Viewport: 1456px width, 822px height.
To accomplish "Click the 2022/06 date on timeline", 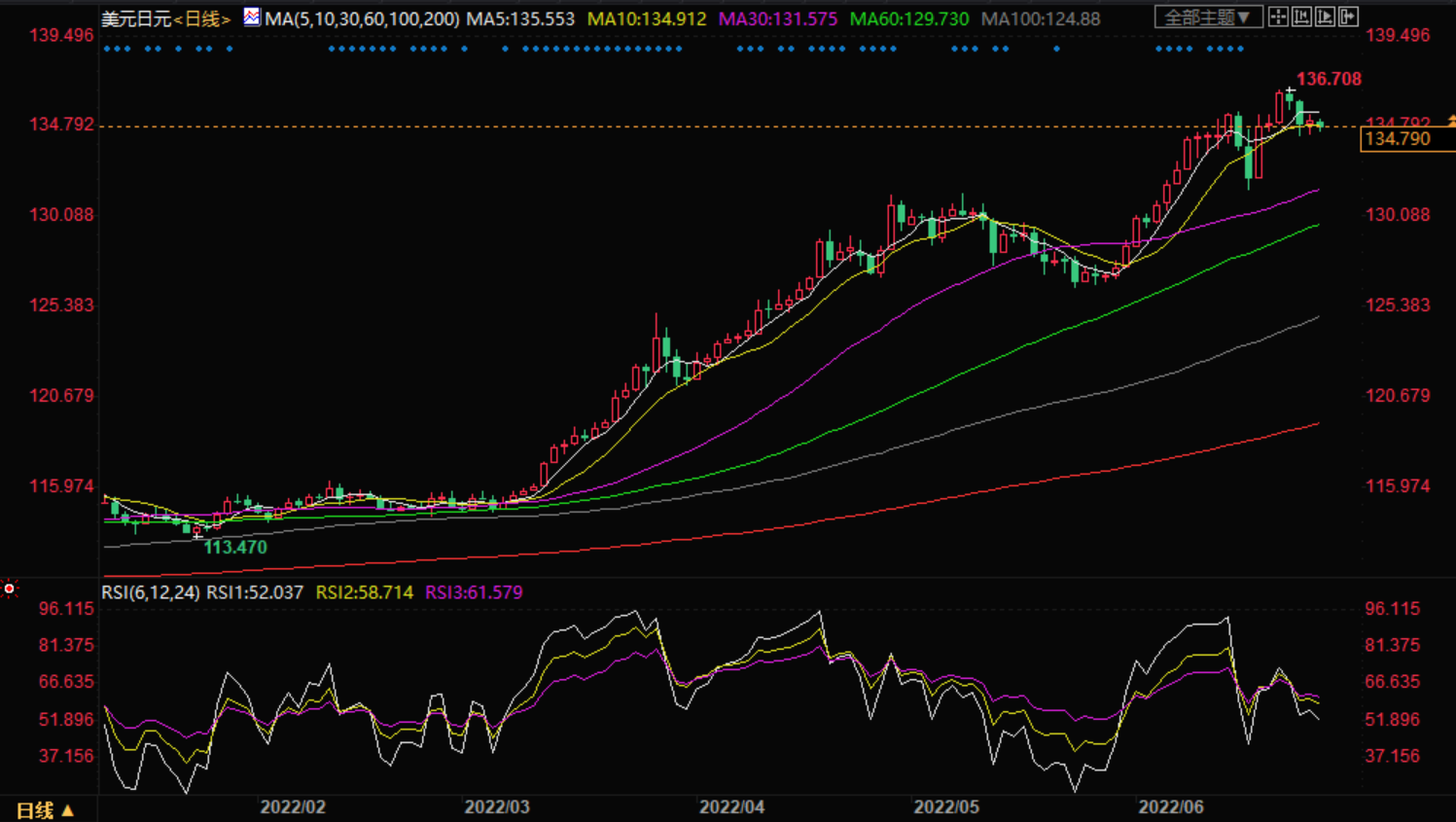I will click(1171, 806).
